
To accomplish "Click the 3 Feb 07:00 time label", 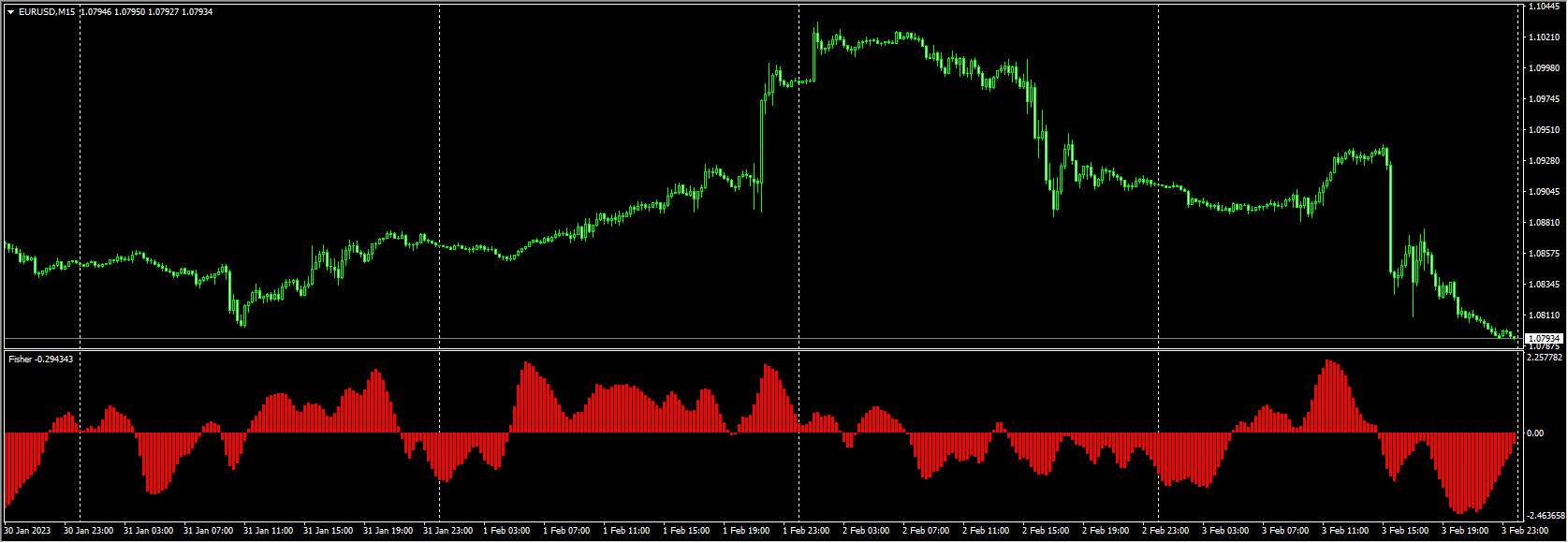I will pyautogui.click(x=1285, y=531).
